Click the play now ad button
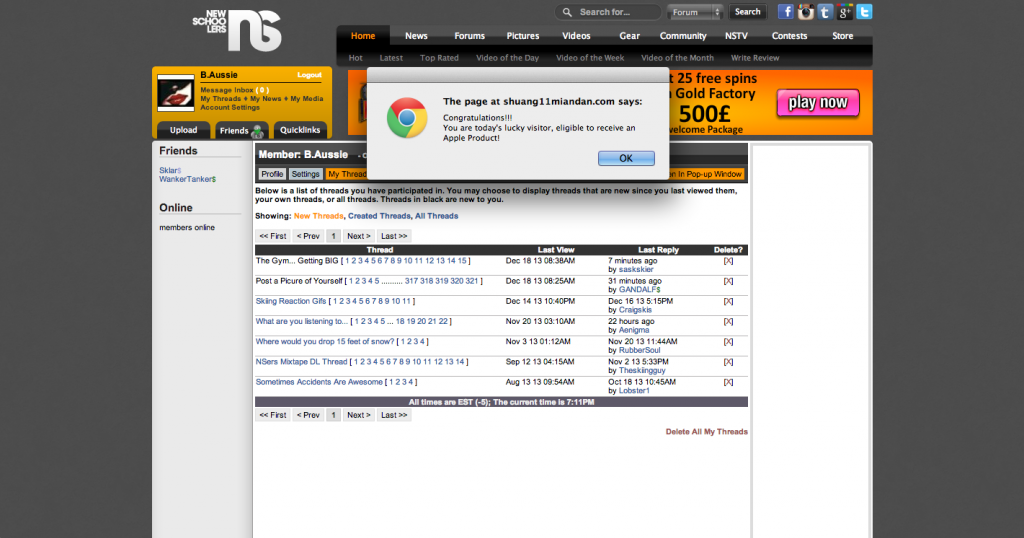 [x=818, y=103]
